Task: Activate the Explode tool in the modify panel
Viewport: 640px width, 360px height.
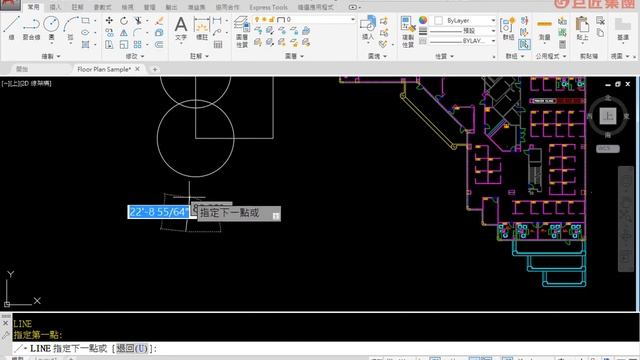Action: pos(159,32)
